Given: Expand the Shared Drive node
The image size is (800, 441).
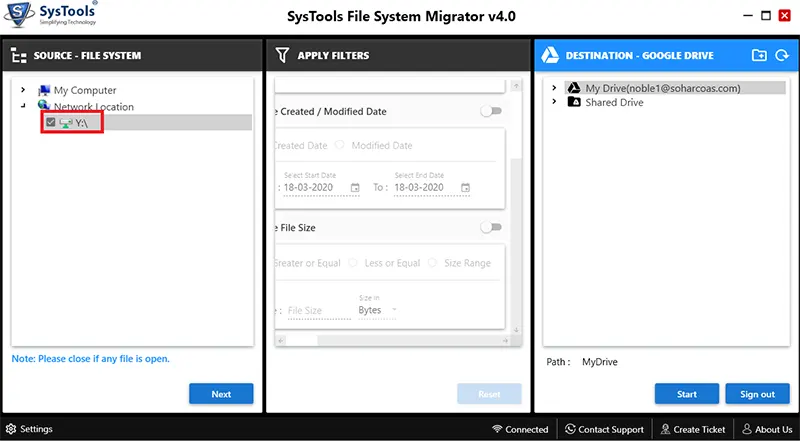Looking at the screenshot, I should click(554, 102).
